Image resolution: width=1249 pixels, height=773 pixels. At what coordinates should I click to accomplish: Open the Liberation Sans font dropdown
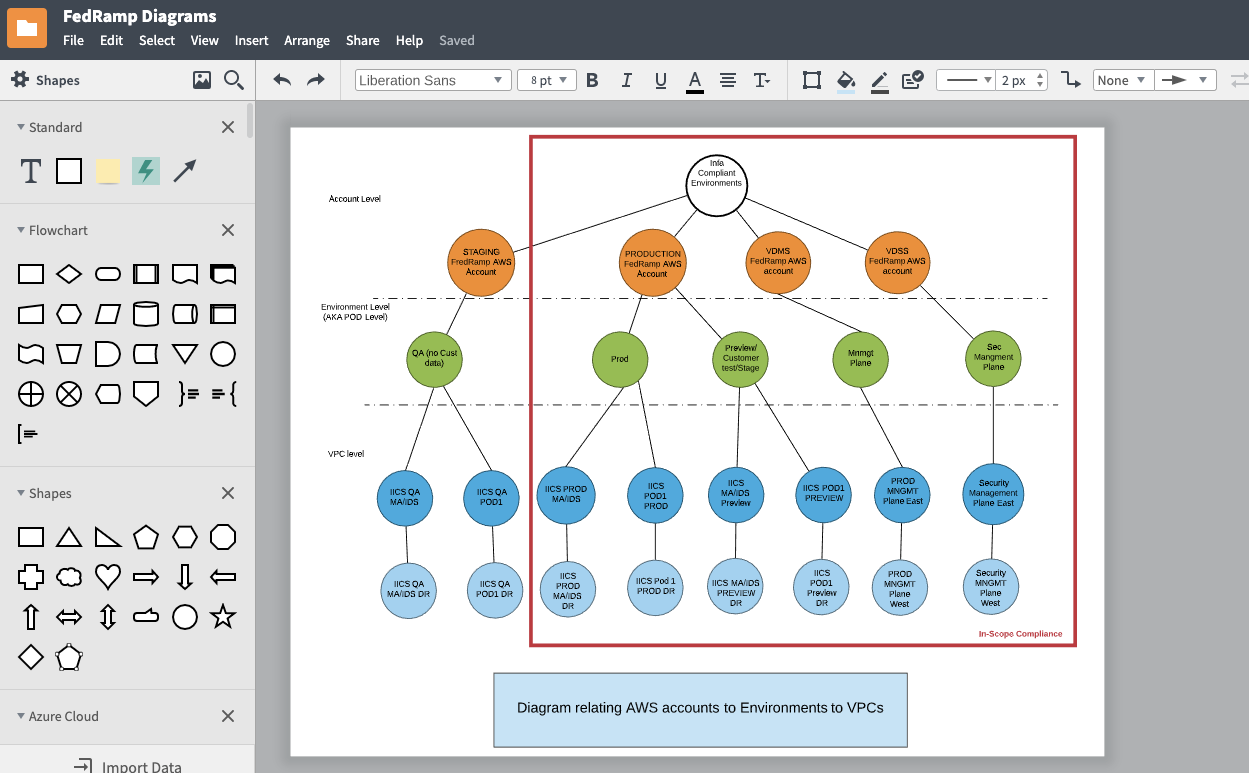coord(433,80)
